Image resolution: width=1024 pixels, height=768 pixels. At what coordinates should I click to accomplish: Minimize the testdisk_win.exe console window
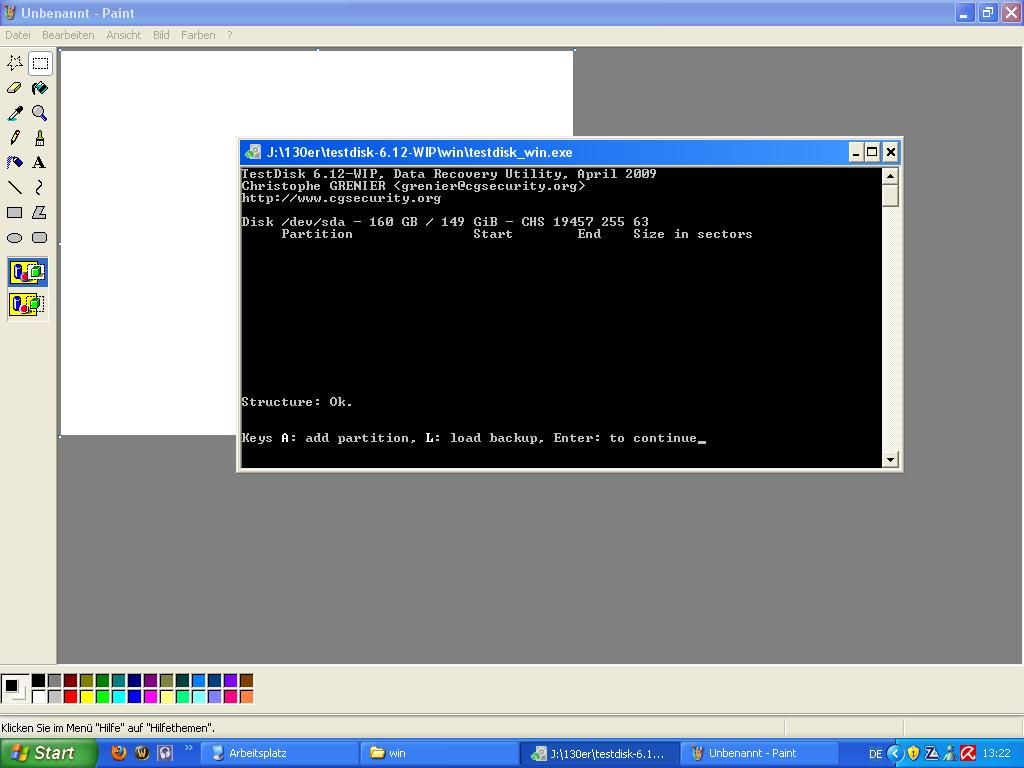(856, 152)
